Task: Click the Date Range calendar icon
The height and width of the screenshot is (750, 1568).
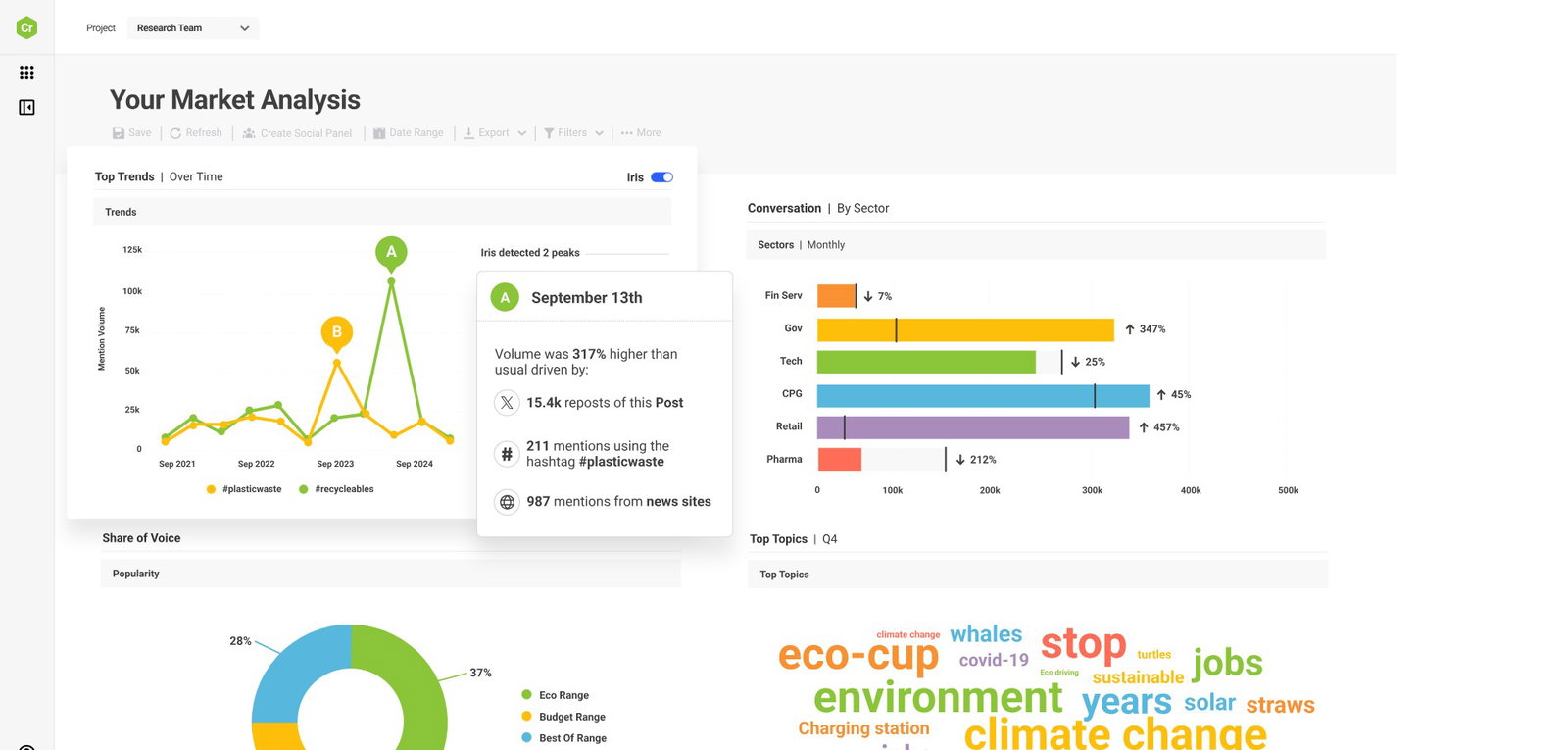Action: click(x=379, y=133)
